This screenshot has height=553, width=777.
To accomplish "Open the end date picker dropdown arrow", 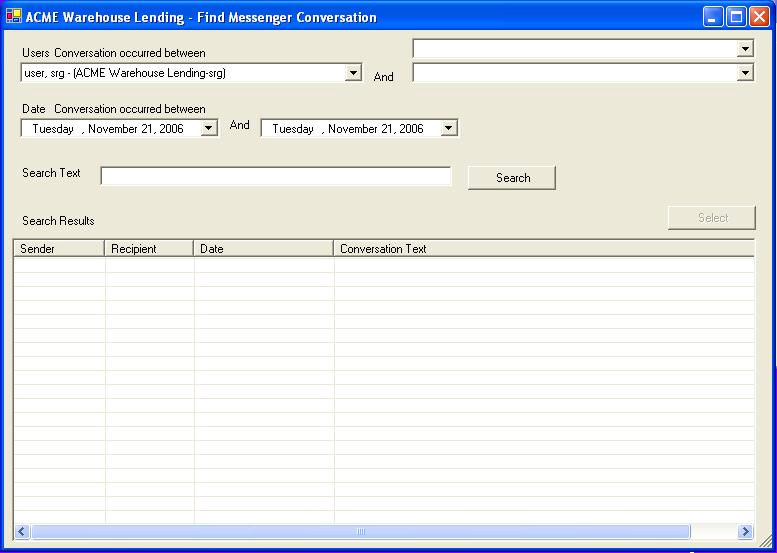I will pyautogui.click(x=448, y=128).
